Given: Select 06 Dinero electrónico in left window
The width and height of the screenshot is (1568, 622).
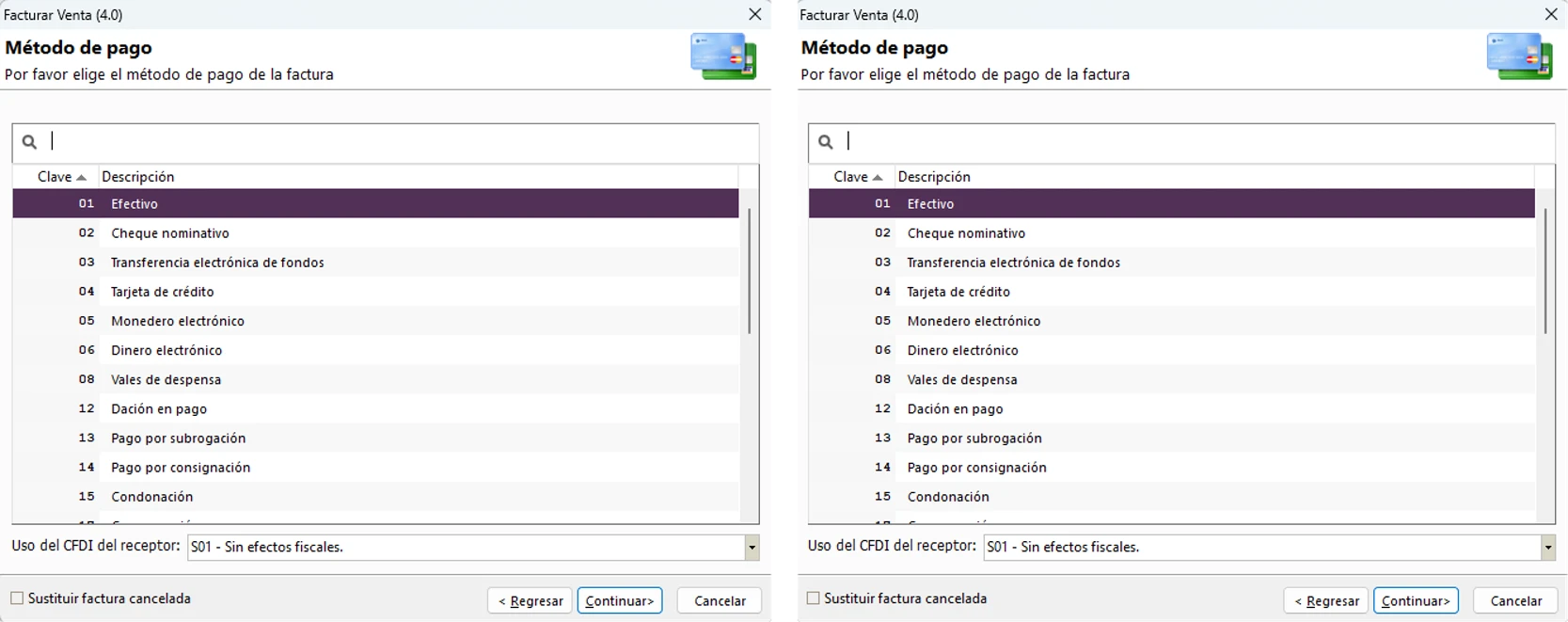Looking at the screenshot, I should pyautogui.click(x=375, y=350).
